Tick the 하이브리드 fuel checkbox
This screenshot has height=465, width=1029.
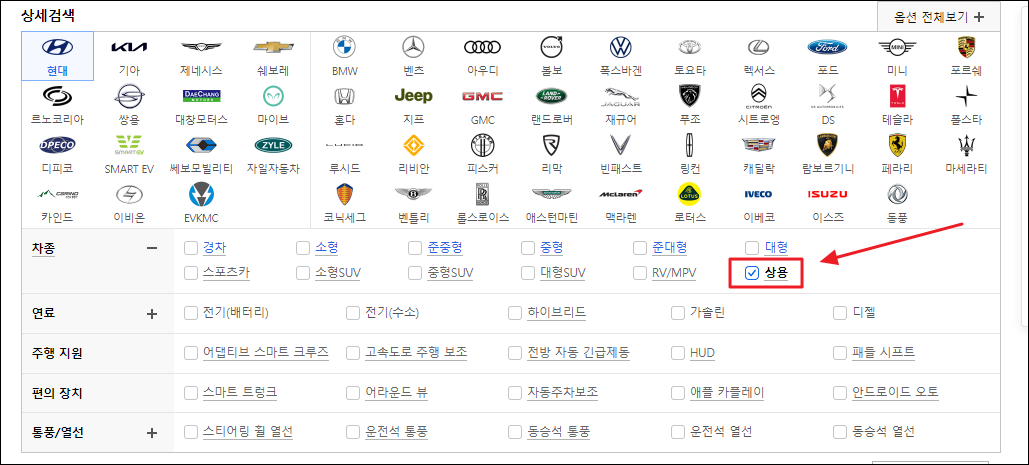pos(514,313)
